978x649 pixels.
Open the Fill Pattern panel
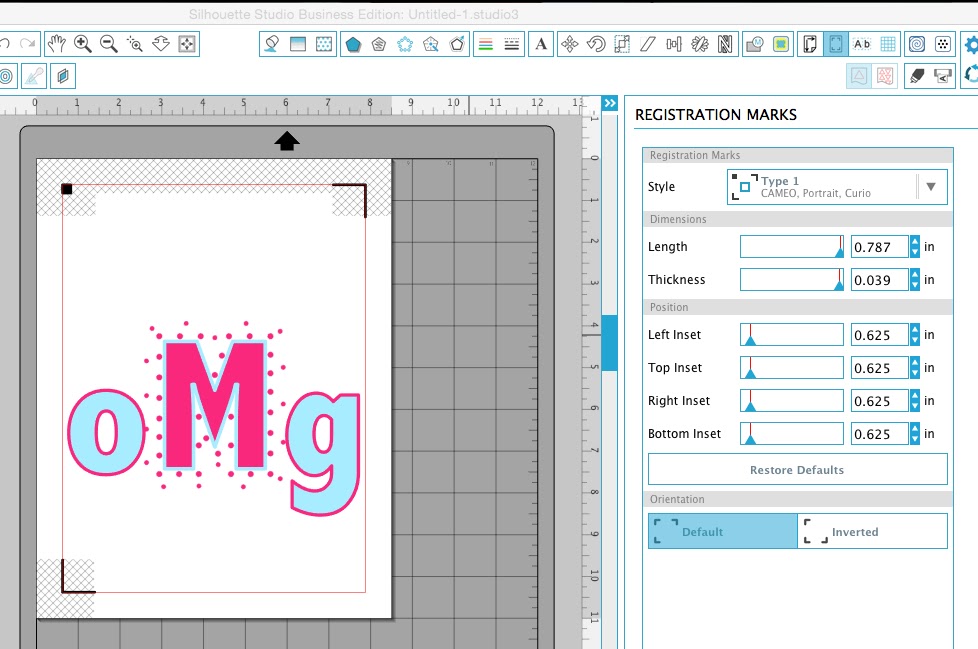pyautogui.click(x=324, y=44)
